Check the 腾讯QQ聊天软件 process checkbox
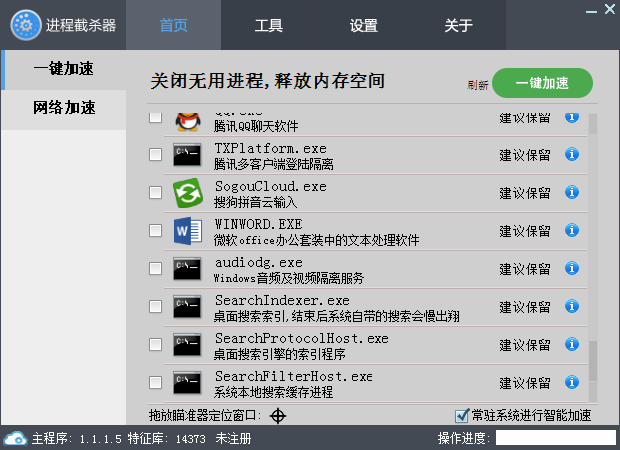 155,117
